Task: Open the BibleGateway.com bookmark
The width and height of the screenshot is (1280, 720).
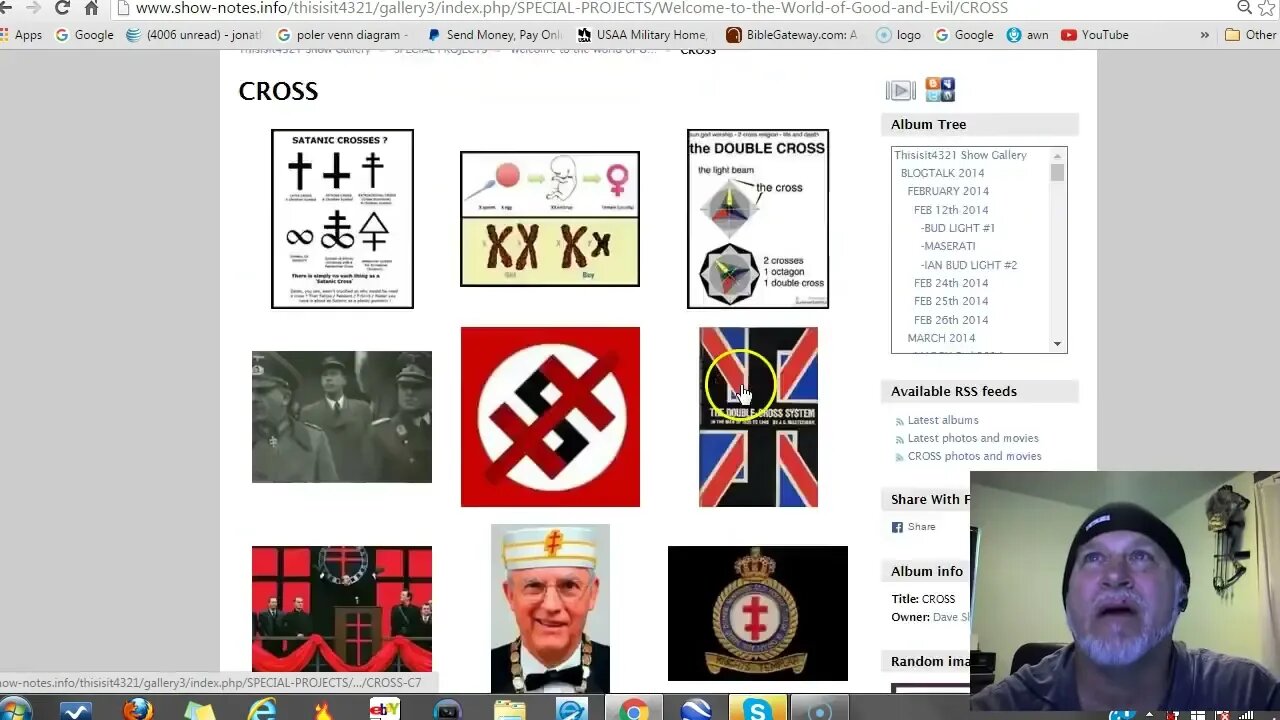Action: click(x=792, y=35)
